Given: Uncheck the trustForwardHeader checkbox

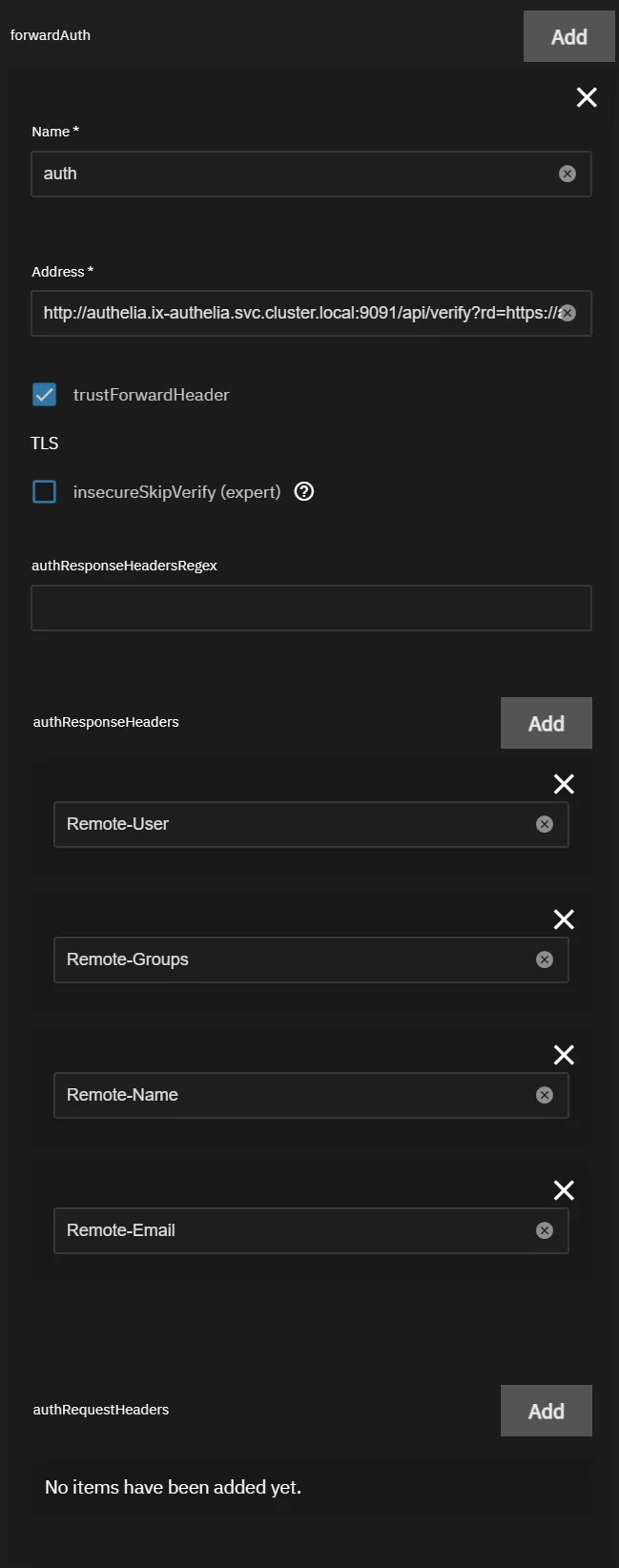Looking at the screenshot, I should [45, 395].
